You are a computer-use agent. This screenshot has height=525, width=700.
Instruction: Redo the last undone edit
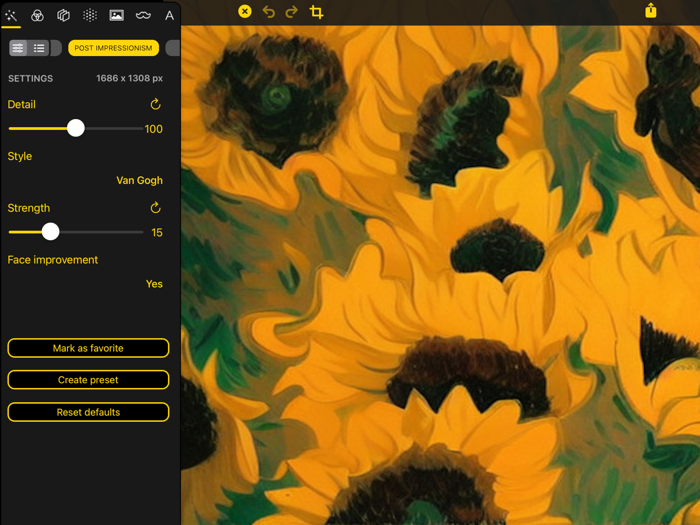pyautogui.click(x=292, y=12)
